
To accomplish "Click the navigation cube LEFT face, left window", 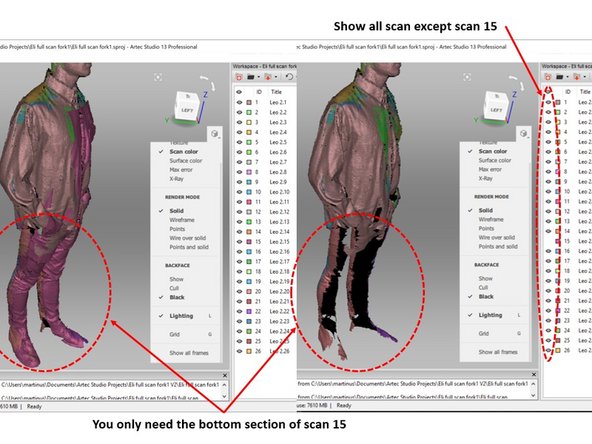I will [187, 110].
